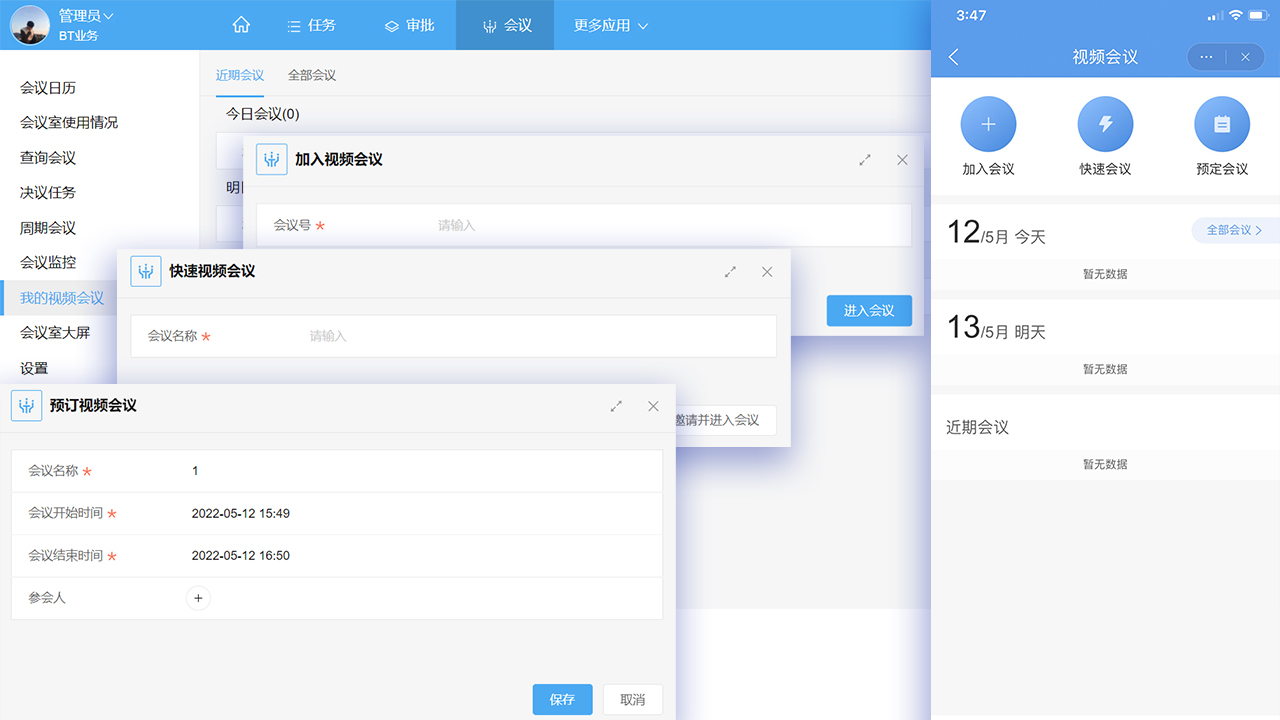Click the 进入会议 button
Viewport: 1280px width, 720px height.
coord(869,311)
